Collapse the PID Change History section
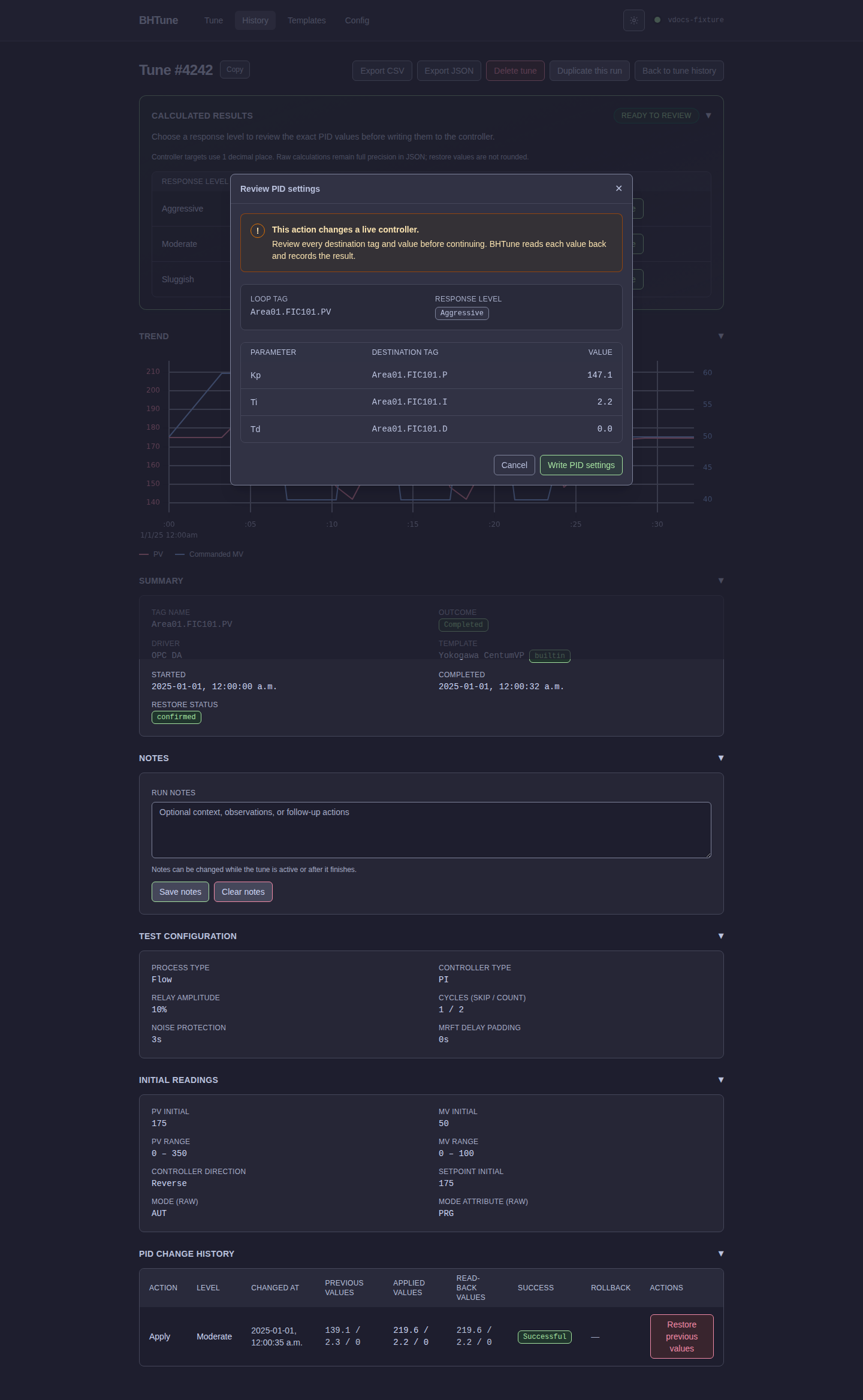The height and width of the screenshot is (1400, 863). coord(721,1254)
